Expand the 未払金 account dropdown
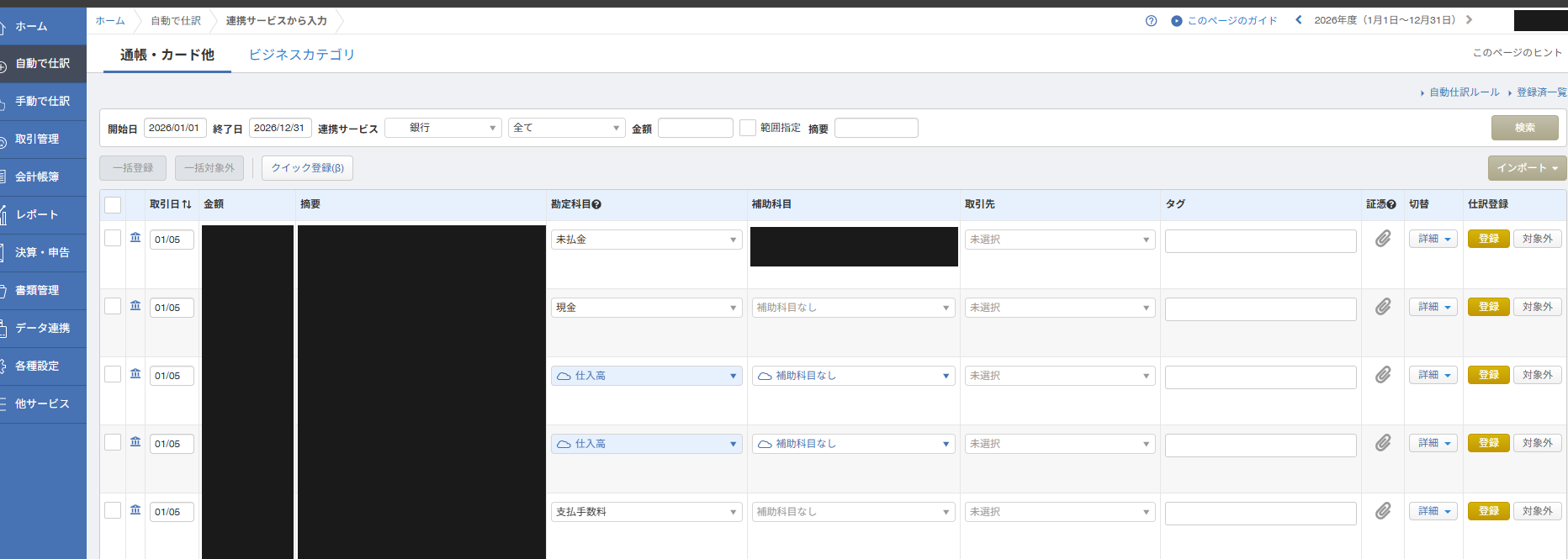The image size is (1568, 559). (647, 240)
